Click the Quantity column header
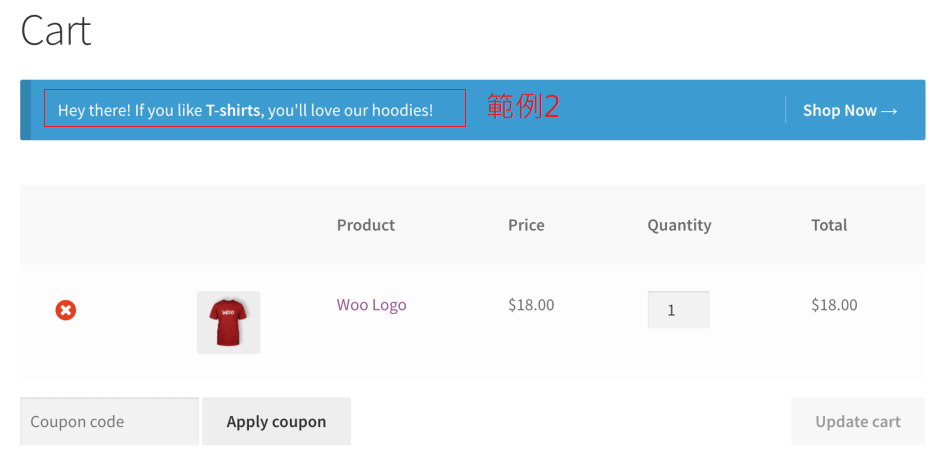Screen dimensions: 950x476 coord(679,225)
